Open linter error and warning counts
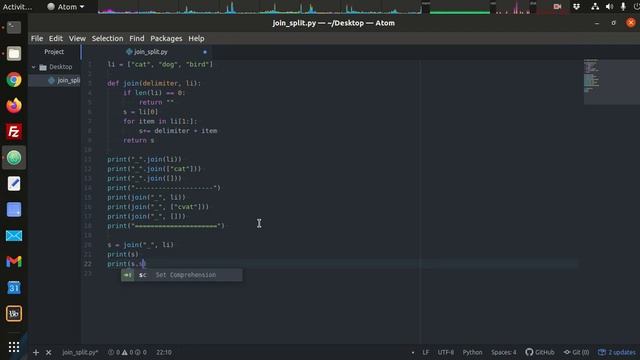The height and width of the screenshot is (360, 640). pos(127,352)
